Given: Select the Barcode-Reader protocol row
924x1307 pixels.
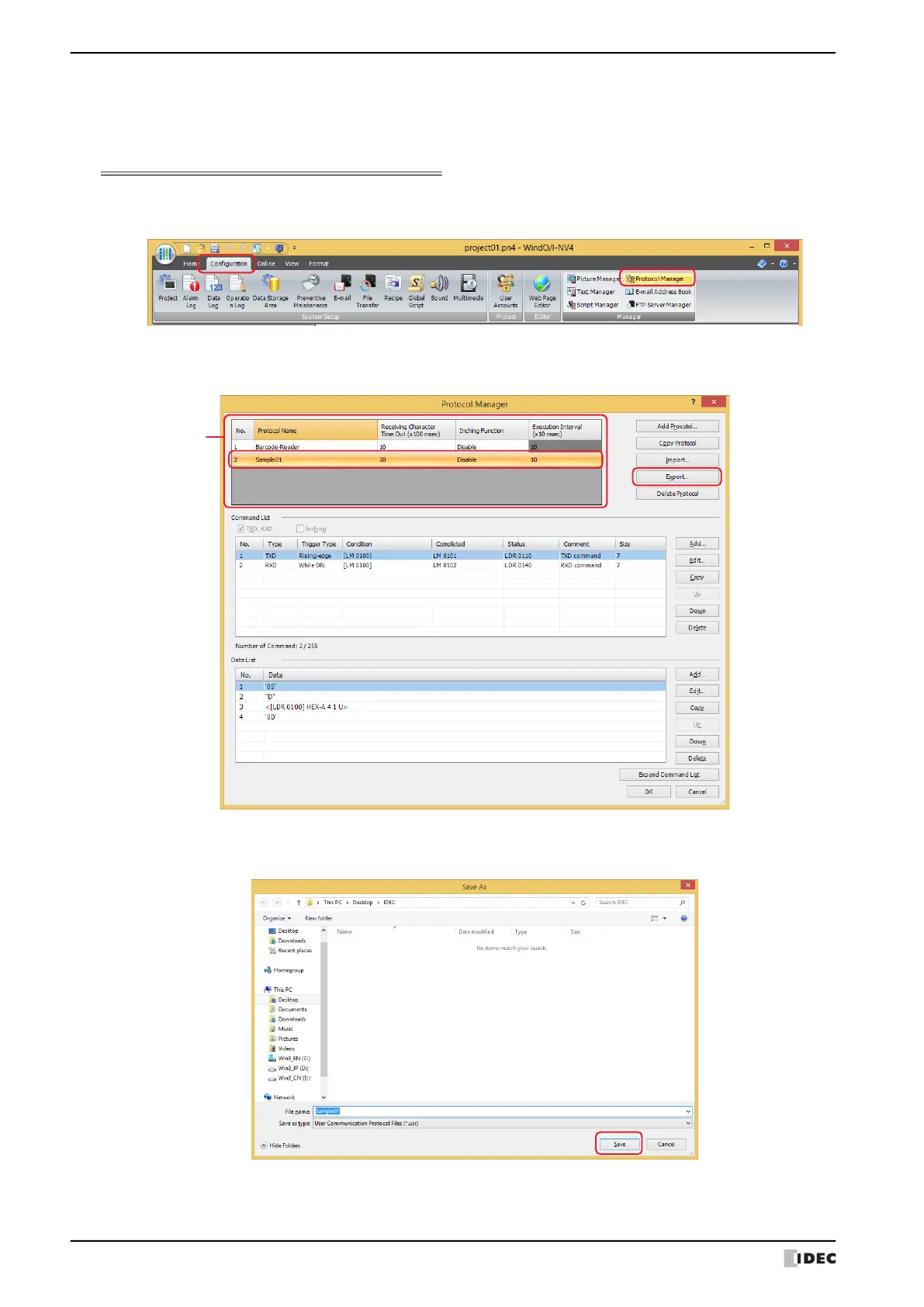Looking at the screenshot, I should click(x=416, y=447).
